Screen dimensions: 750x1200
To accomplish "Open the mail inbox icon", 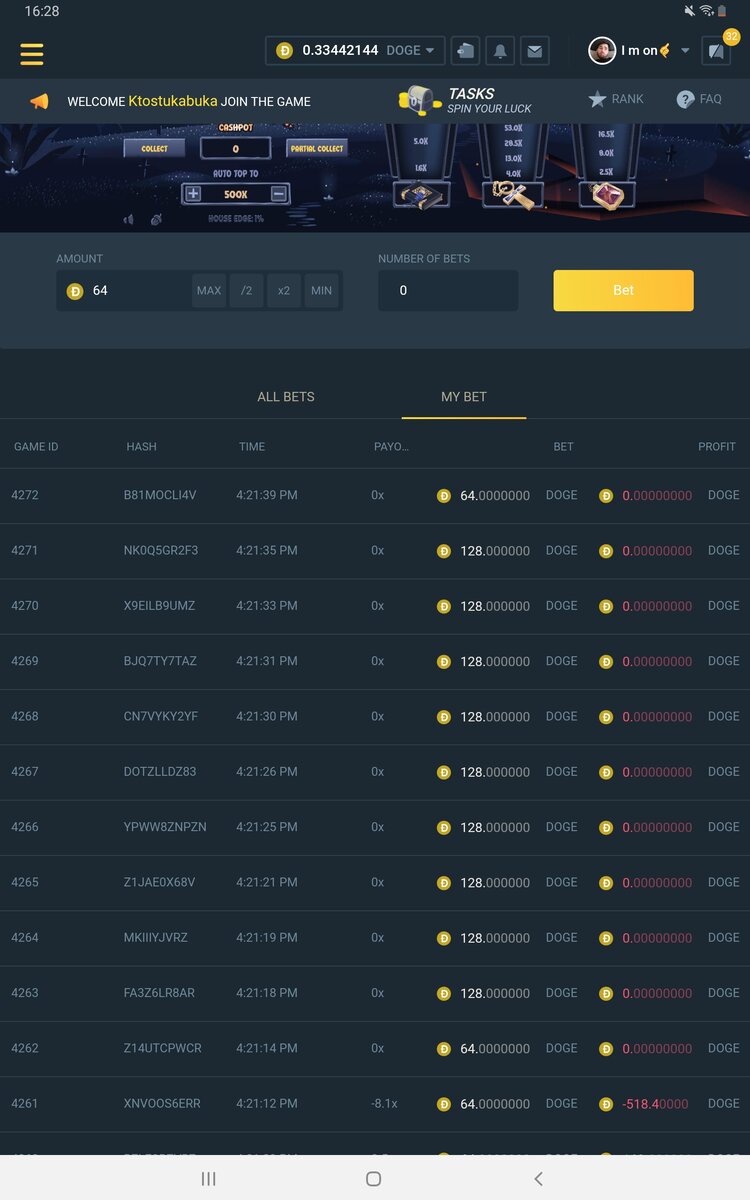I will click(x=535, y=51).
